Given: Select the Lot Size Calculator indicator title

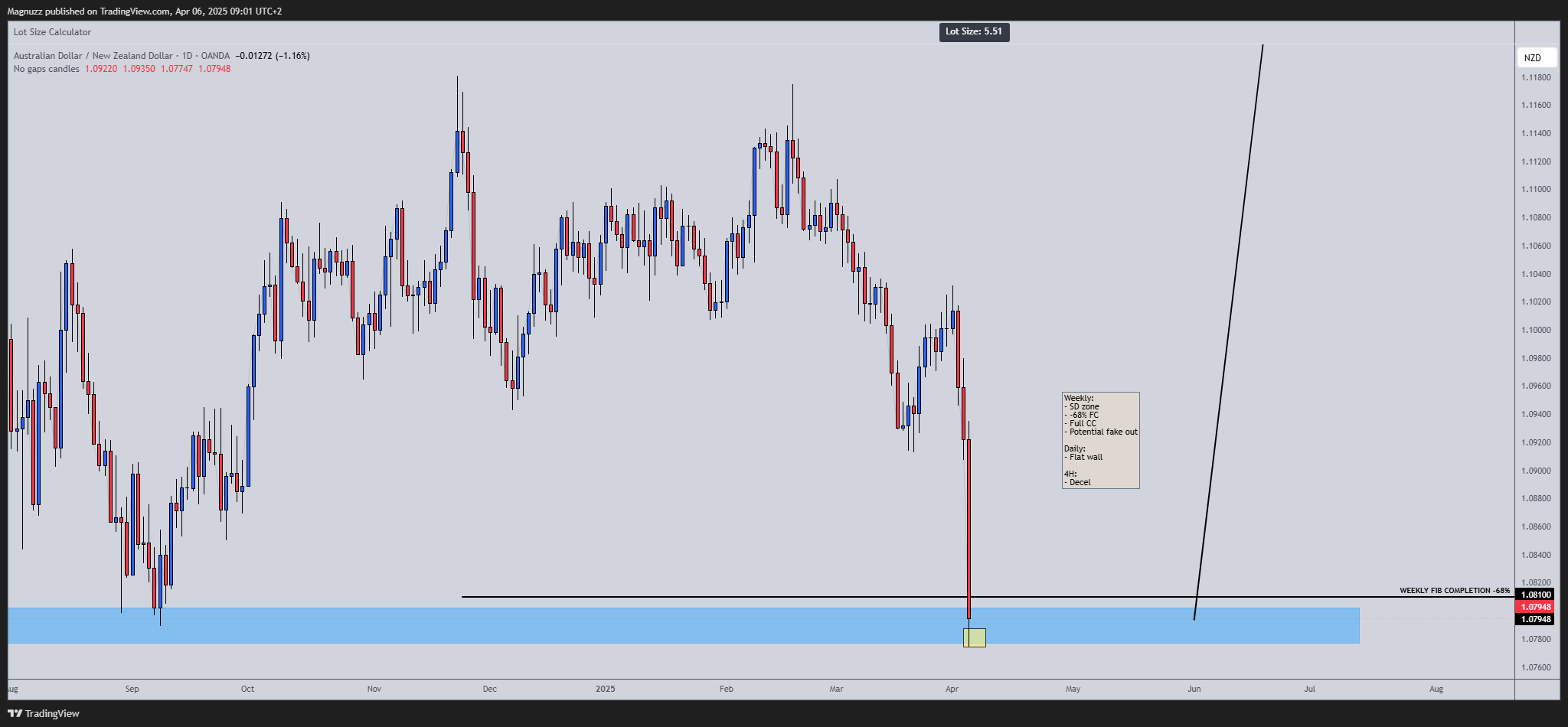Looking at the screenshot, I should (x=52, y=32).
